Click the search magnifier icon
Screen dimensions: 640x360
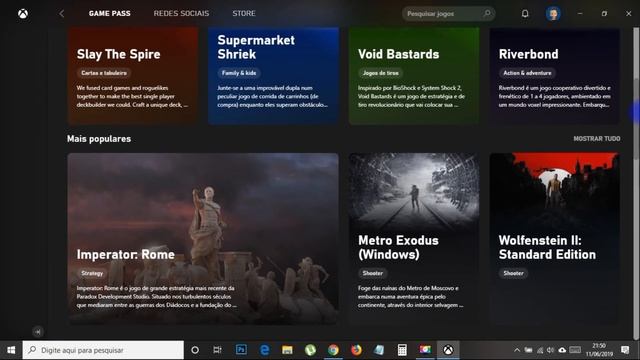(x=487, y=13)
